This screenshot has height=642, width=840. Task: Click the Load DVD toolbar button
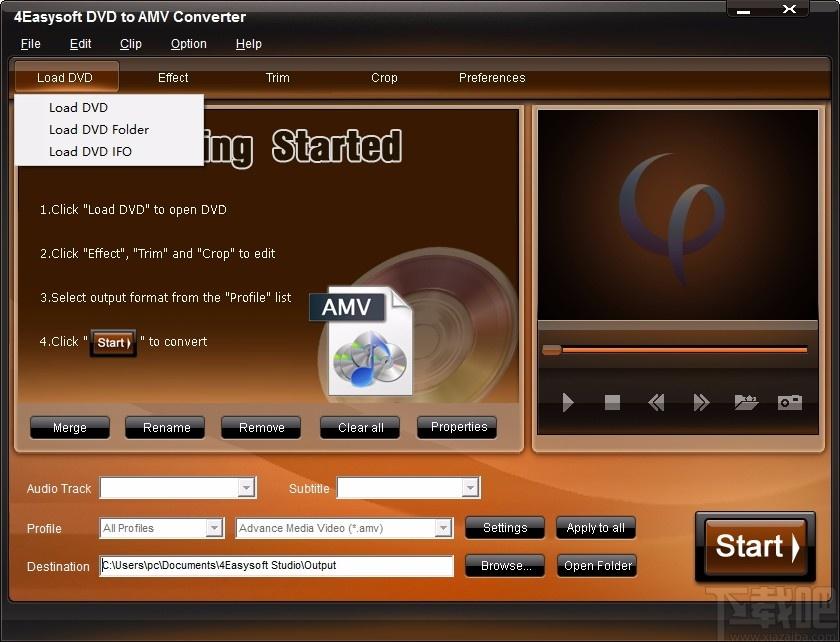[65, 78]
